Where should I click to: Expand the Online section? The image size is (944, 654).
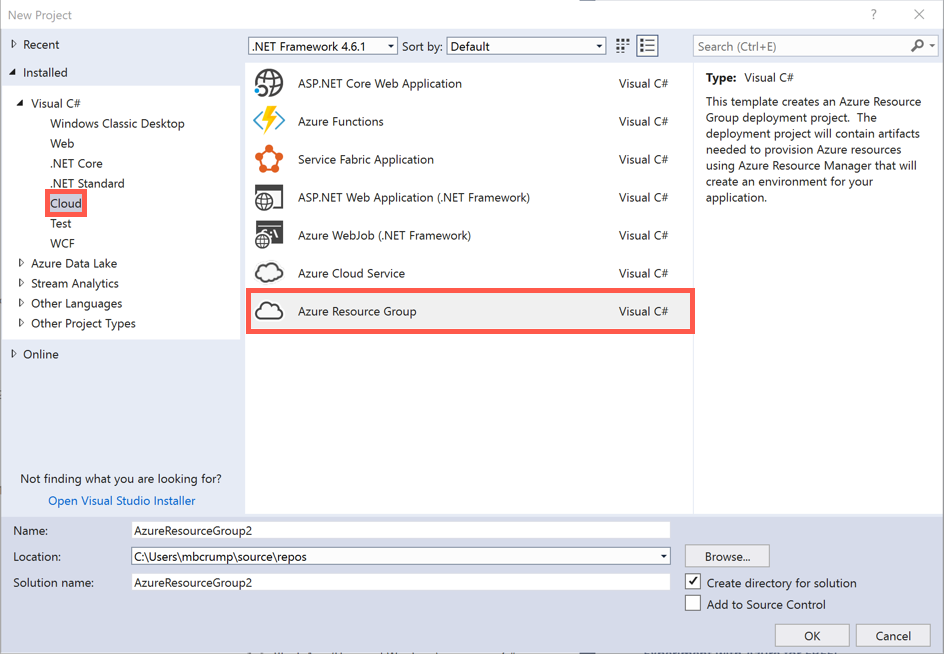tap(14, 354)
